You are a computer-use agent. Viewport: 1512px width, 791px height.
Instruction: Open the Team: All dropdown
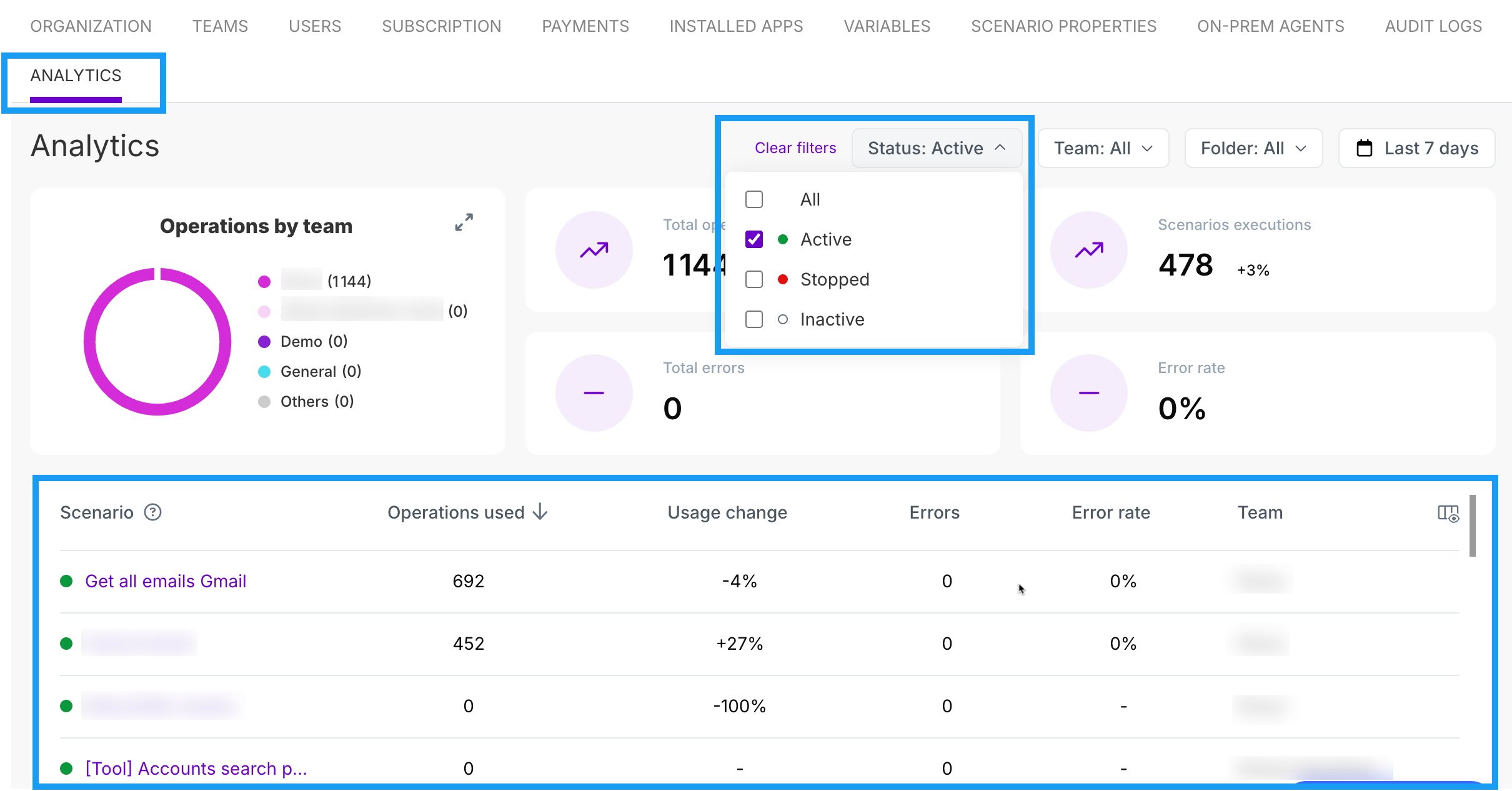[x=1103, y=148]
